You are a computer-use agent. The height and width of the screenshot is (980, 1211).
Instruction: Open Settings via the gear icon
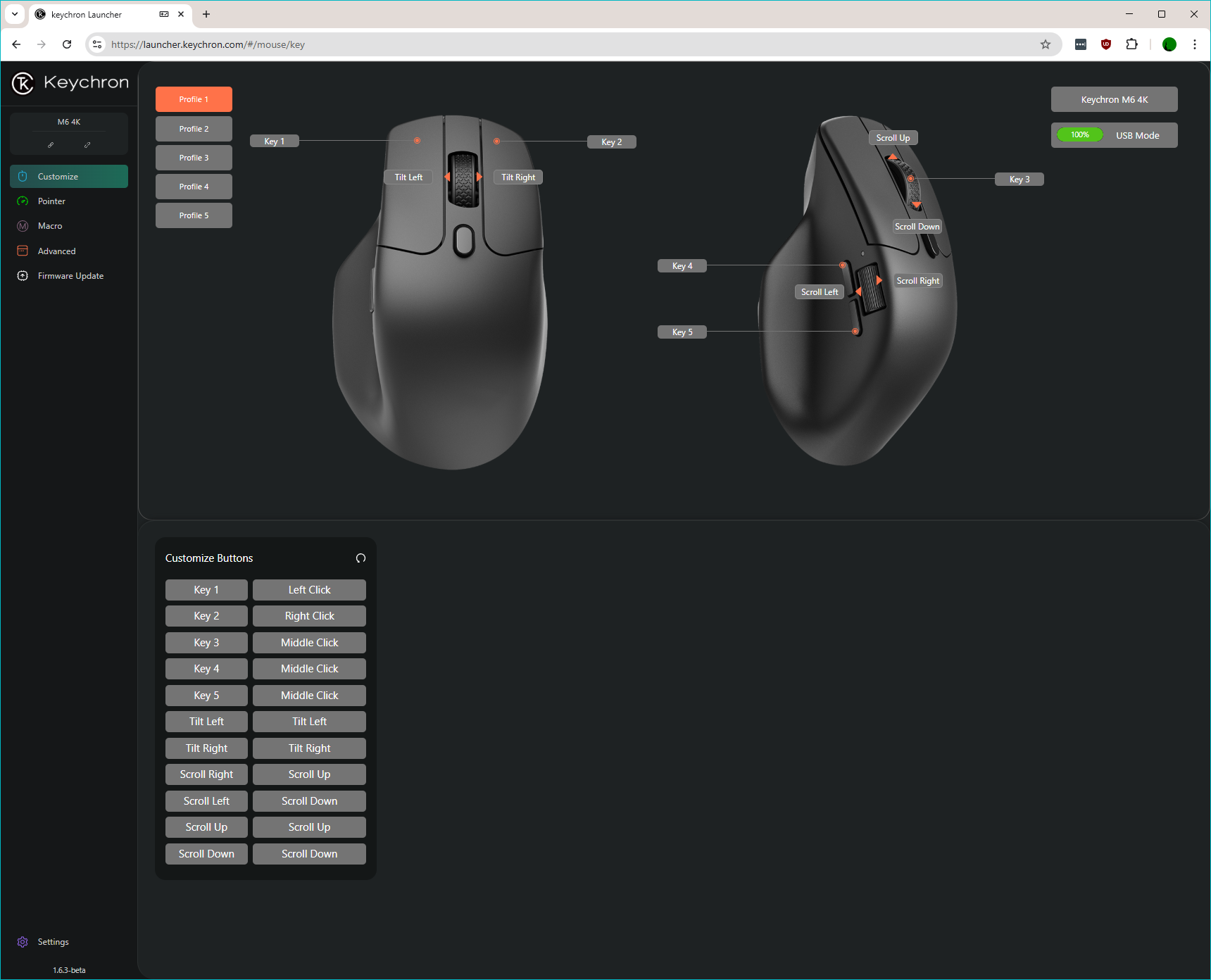pyautogui.click(x=23, y=942)
